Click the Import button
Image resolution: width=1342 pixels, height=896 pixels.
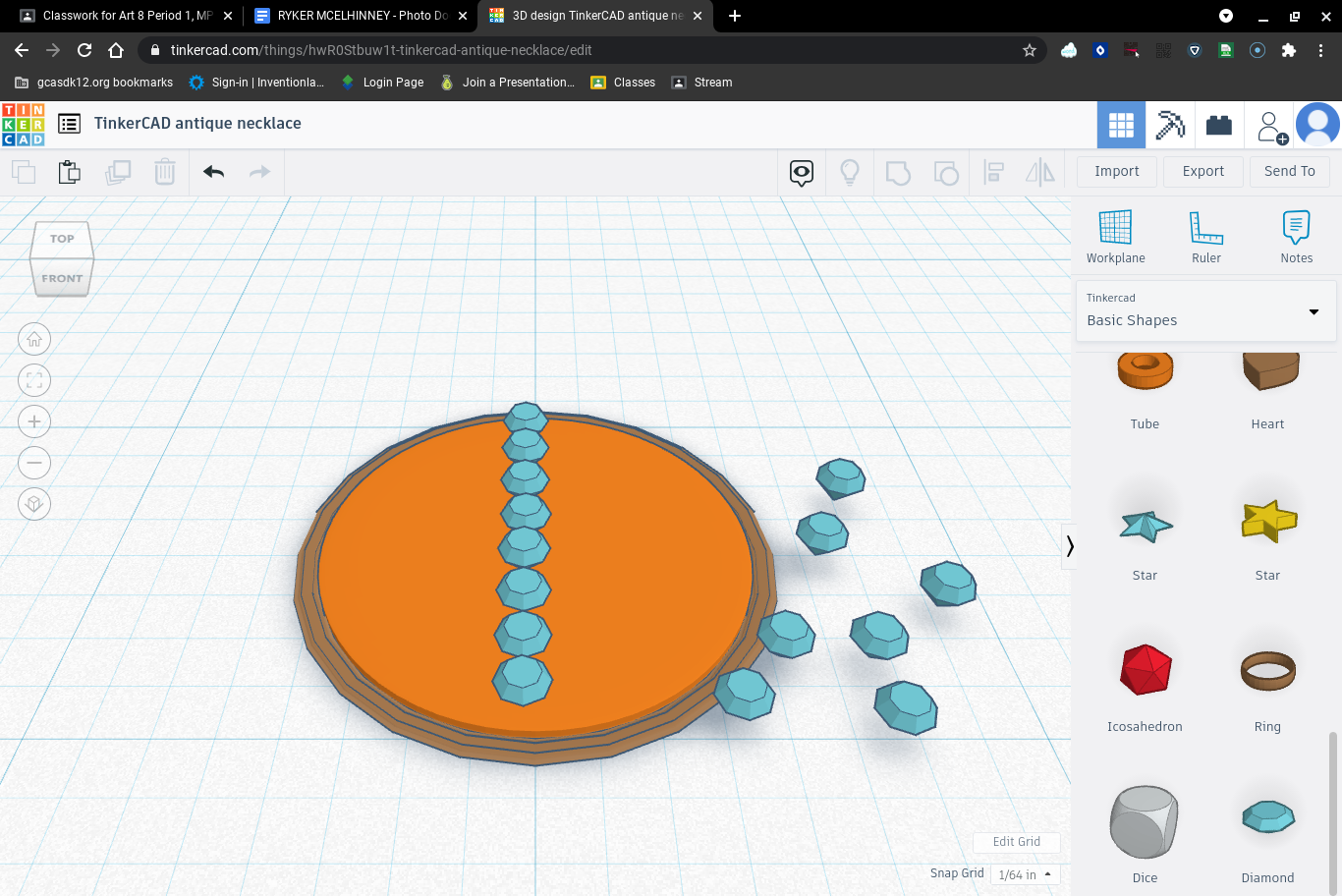click(1117, 171)
